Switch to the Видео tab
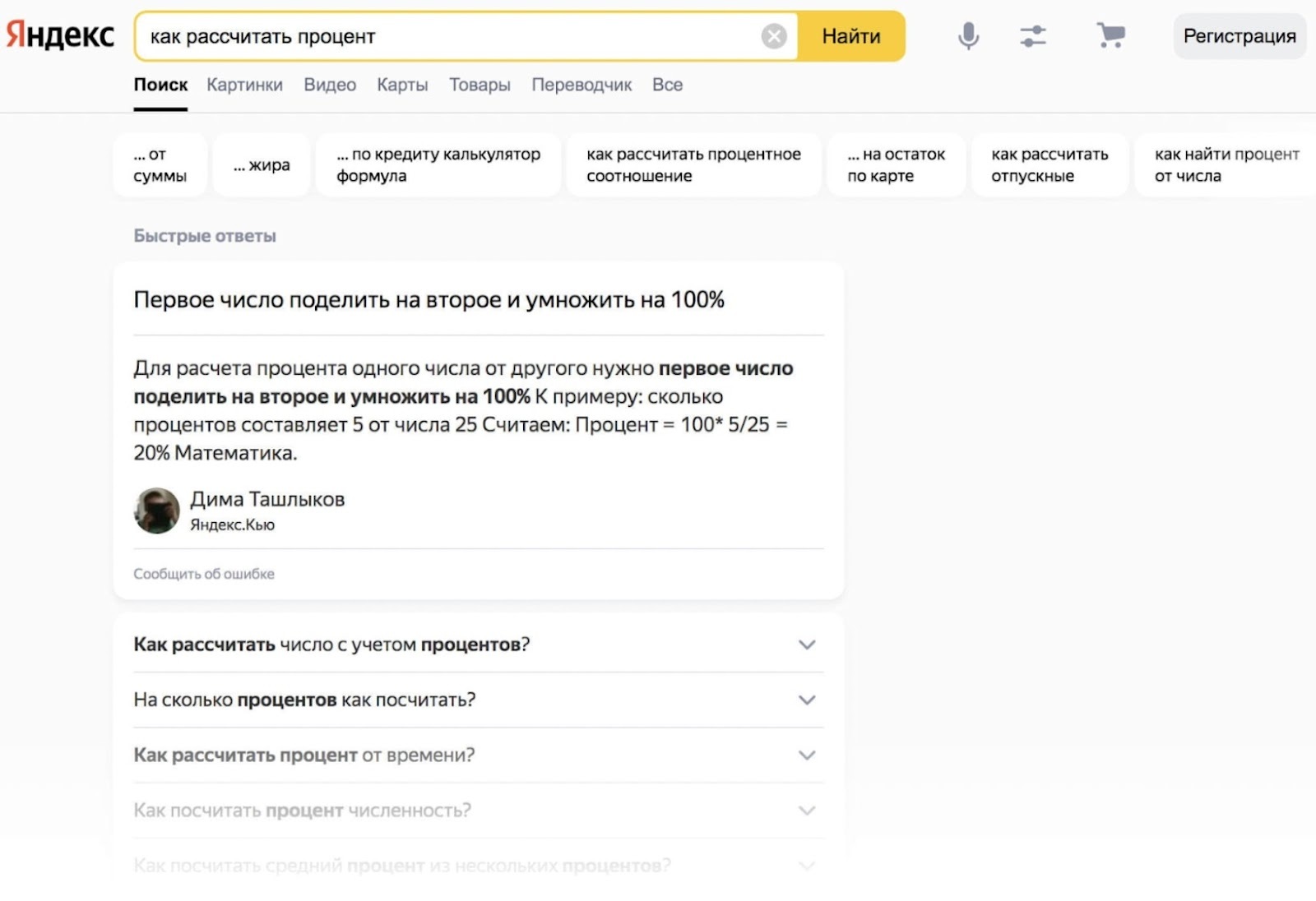This screenshot has width=1316, height=901. click(x=330, y=85)
